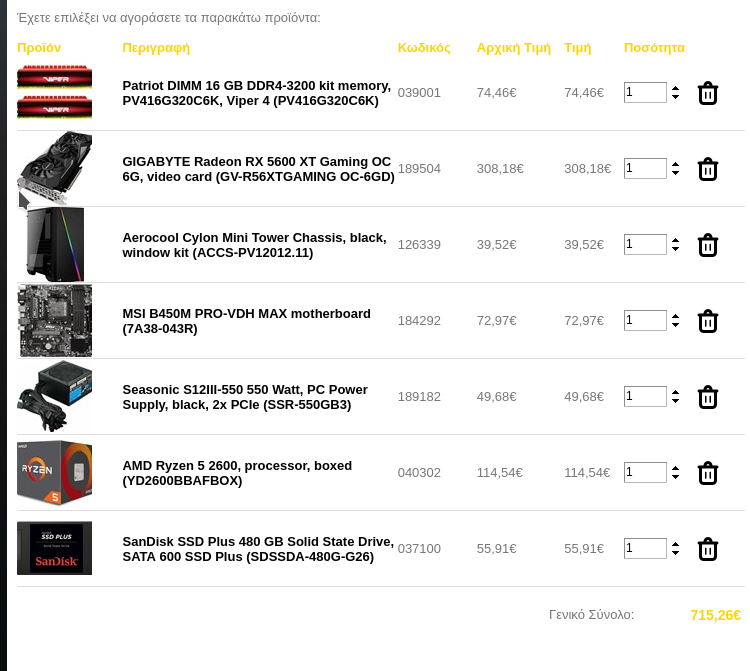Viewport: 750px width, 671px height.
Task: Open SanDisk SSD Plus product thumbnail
Action: 55,548
